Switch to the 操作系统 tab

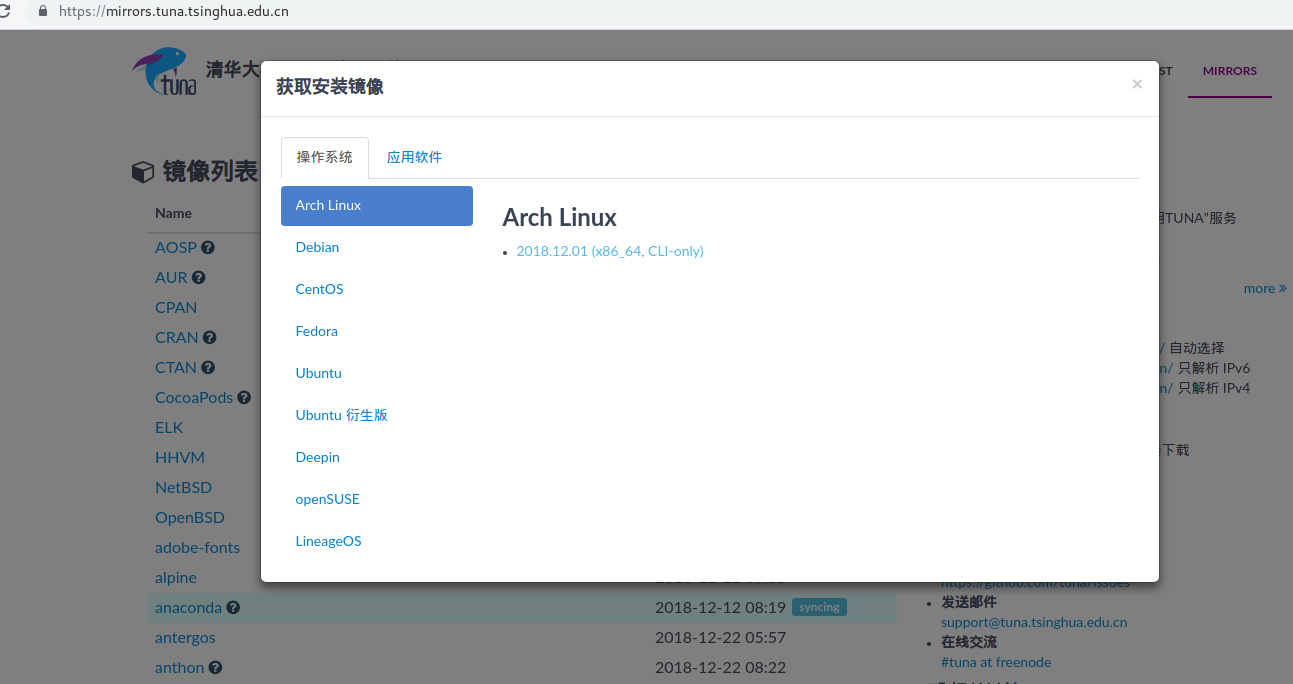[325, 157]
